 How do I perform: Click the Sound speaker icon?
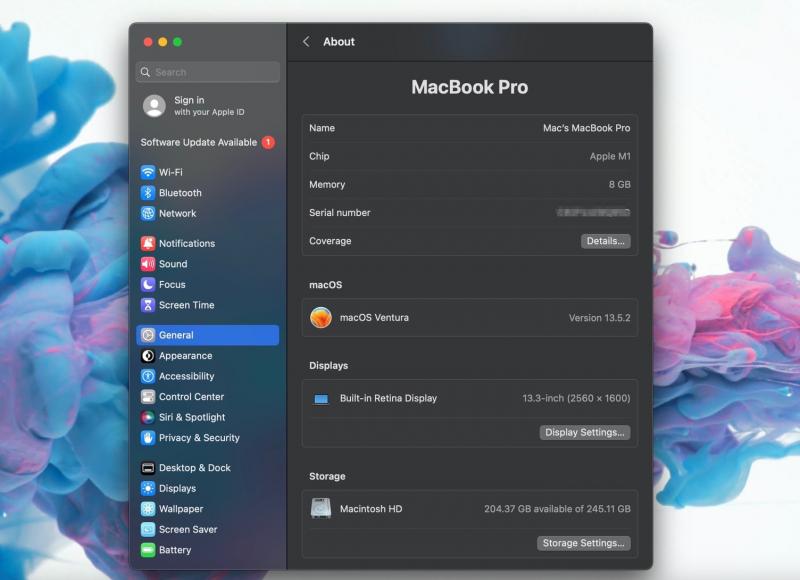[x=148, y=264]
